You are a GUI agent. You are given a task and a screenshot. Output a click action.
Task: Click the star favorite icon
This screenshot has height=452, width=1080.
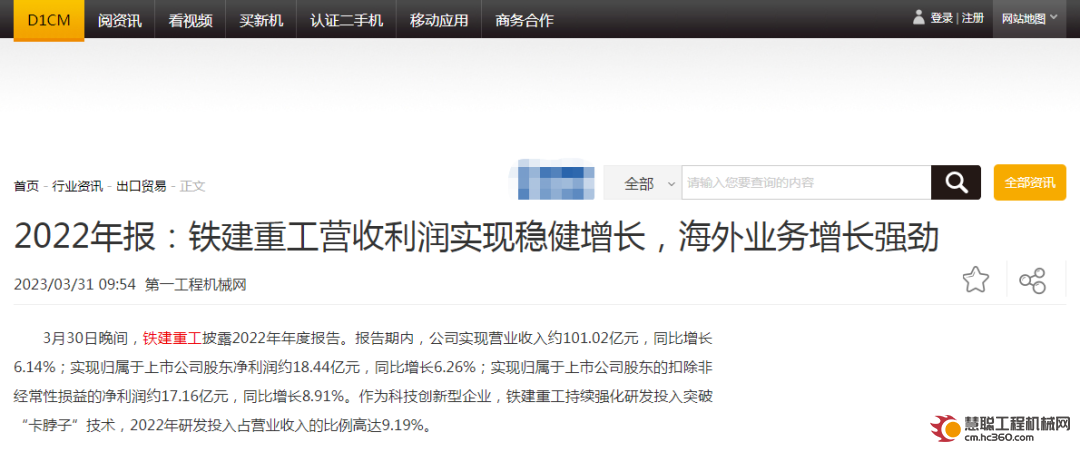point(975,280)
